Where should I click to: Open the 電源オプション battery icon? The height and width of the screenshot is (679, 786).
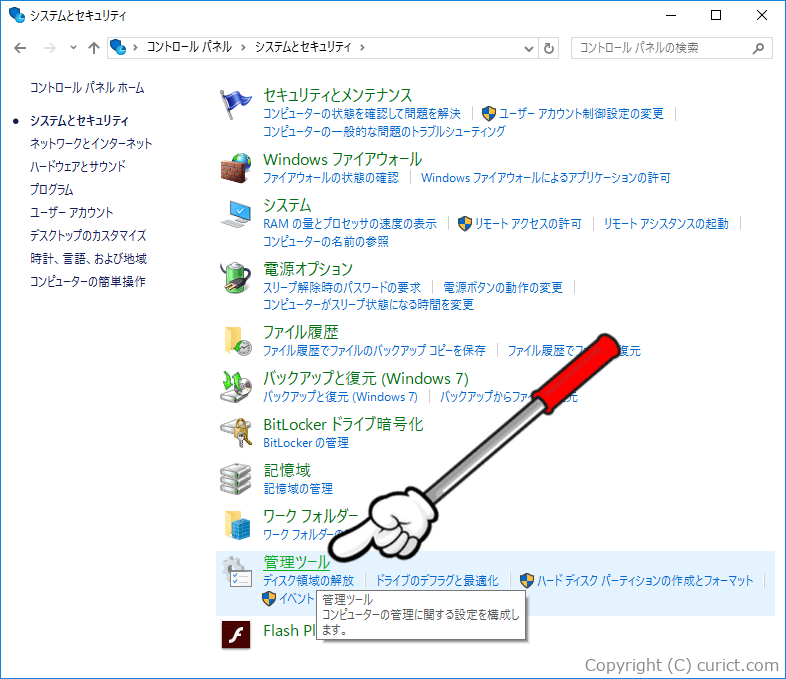point(235,277)
